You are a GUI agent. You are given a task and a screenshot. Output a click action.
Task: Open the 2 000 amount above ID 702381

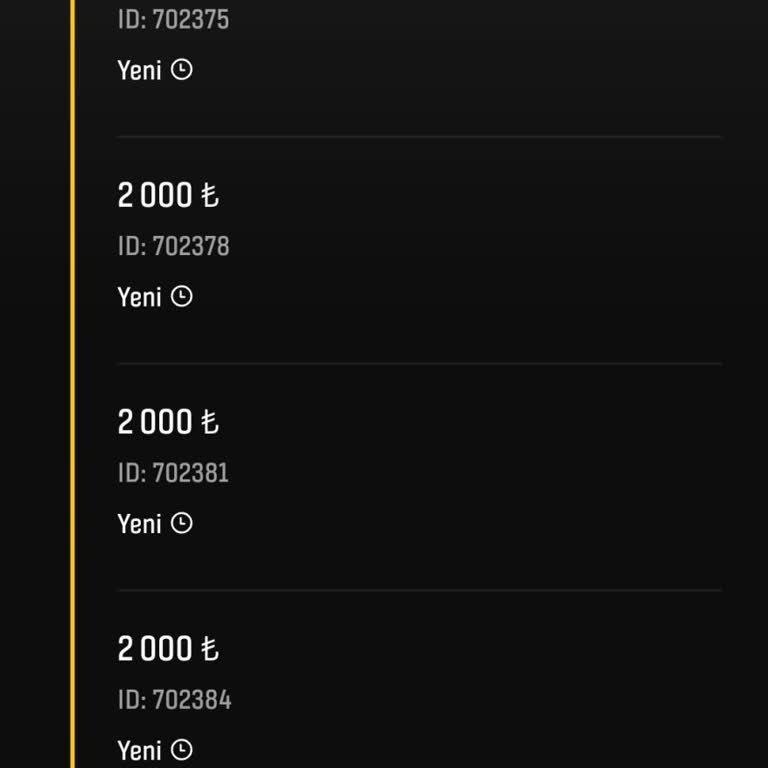click(x=155, y=423)
